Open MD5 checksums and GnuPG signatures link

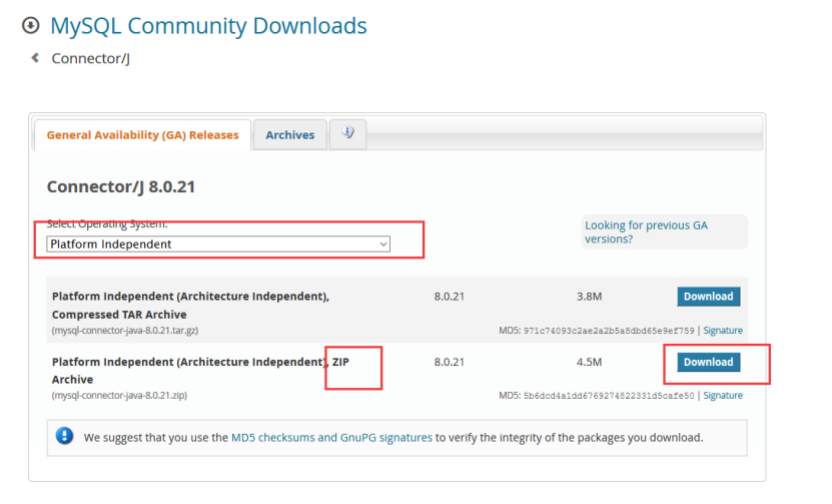tap(332, 438)
